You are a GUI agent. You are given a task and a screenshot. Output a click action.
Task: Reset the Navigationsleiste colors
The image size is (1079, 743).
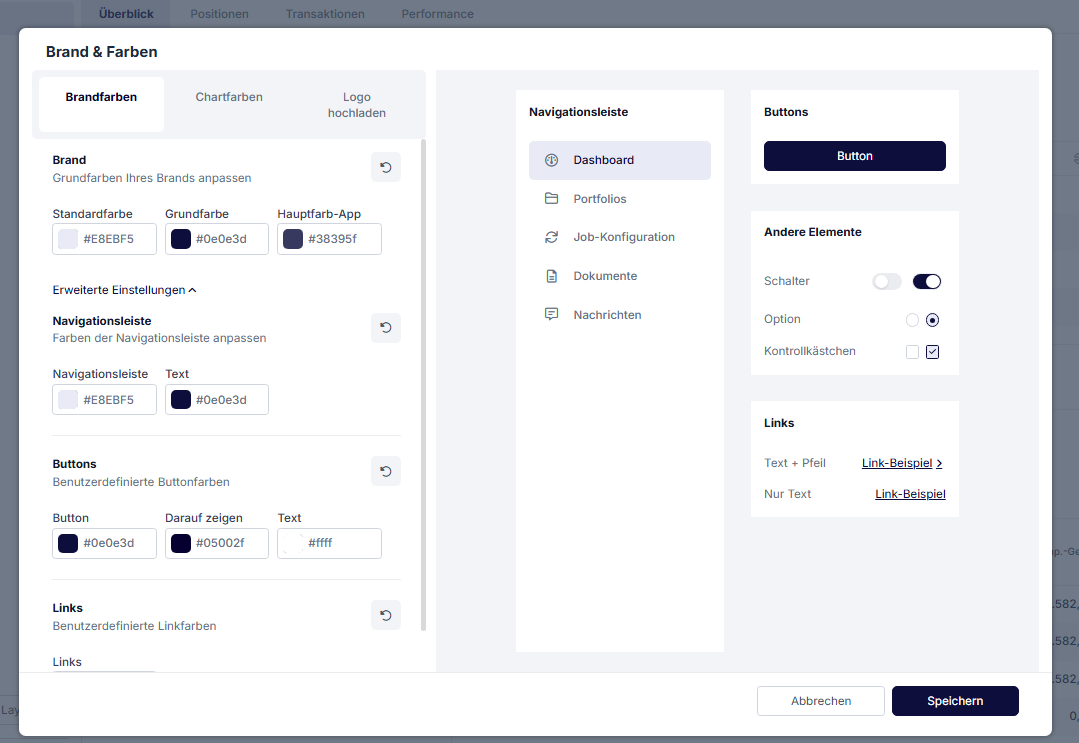[x=385, y=328]
